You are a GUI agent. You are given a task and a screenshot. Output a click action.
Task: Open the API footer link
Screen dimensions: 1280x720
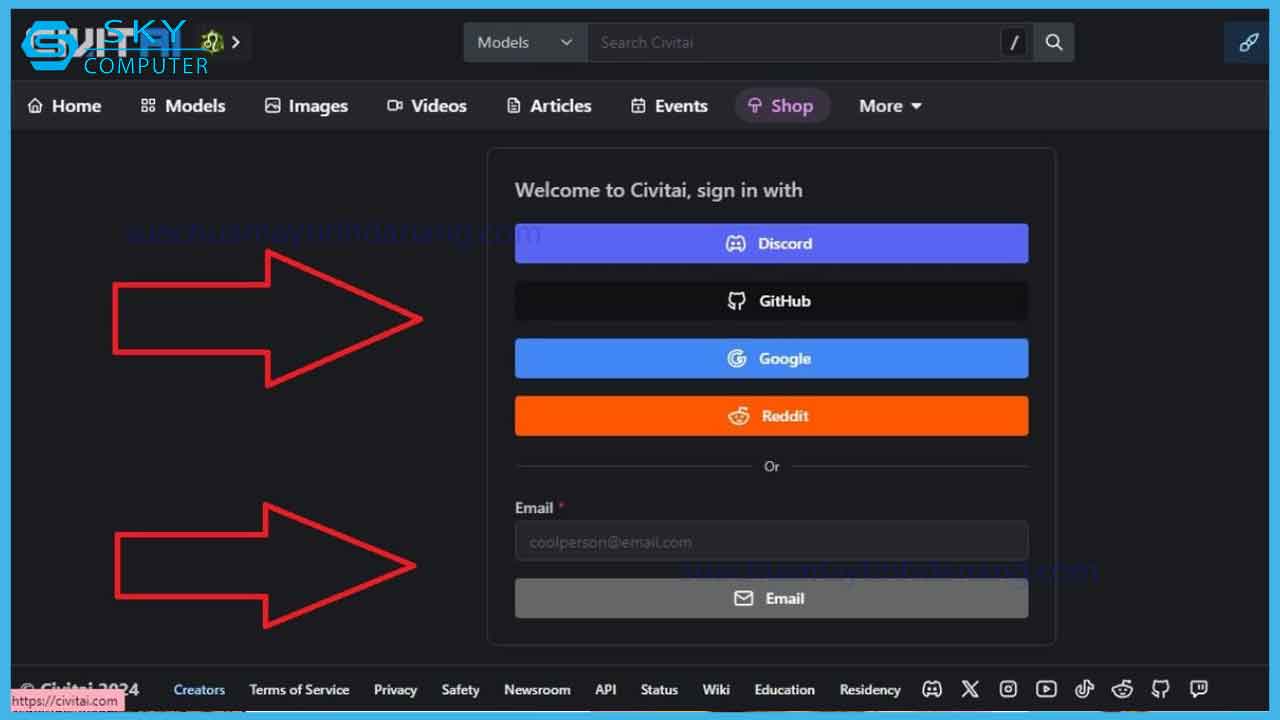(x=605, y=690)
